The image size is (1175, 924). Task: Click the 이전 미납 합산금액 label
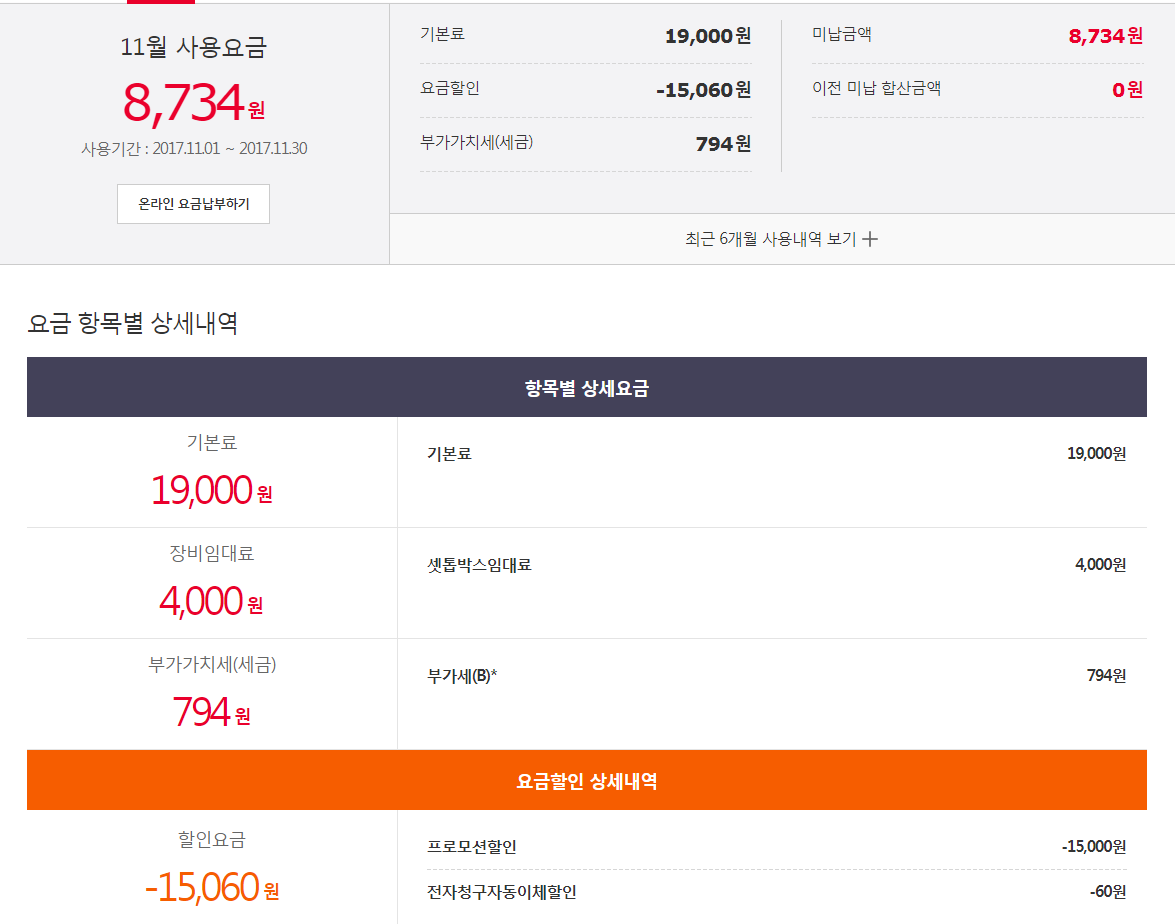tap(876, 88)
